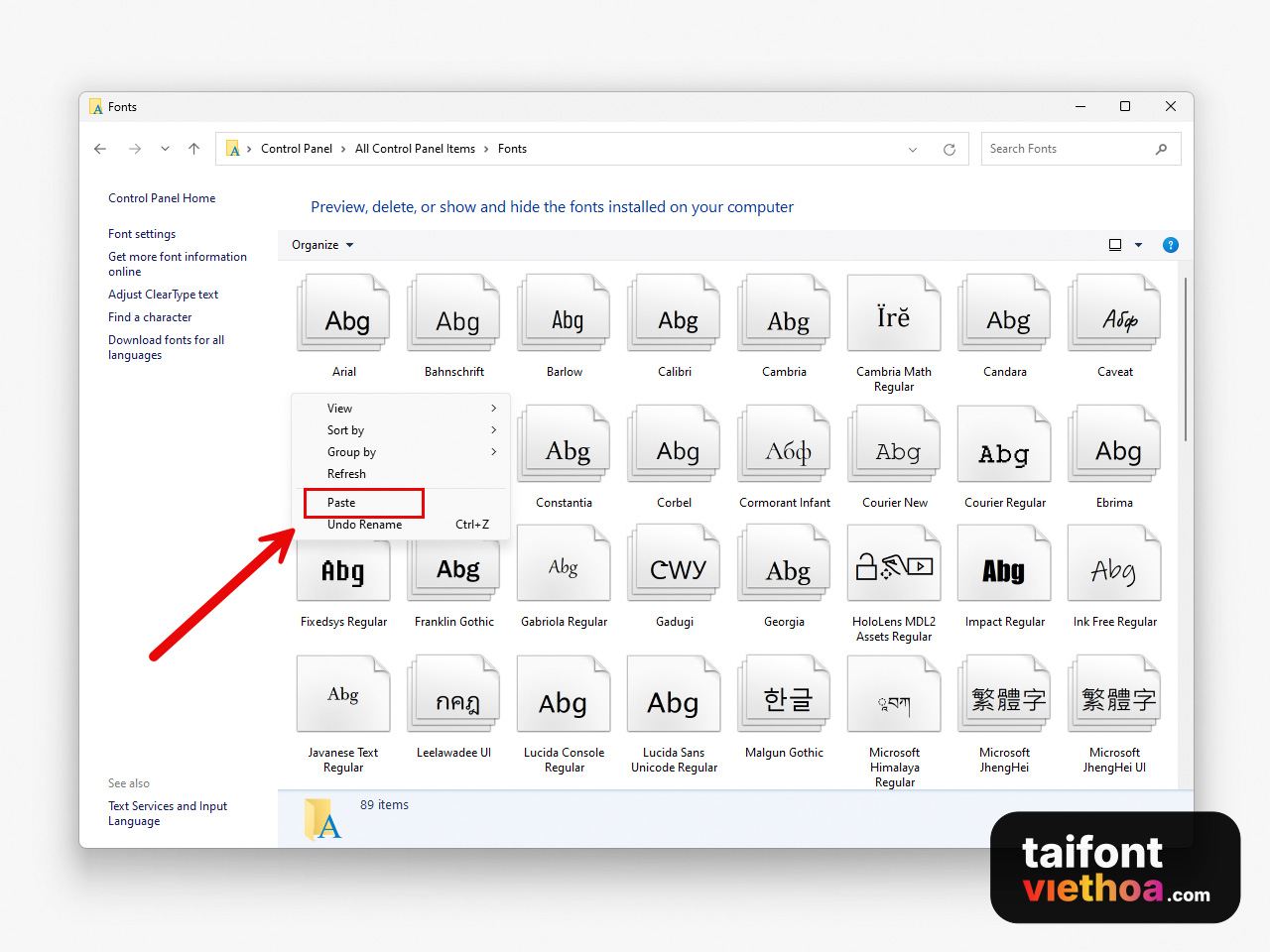1270x952 pixels.
Task: Click the refresh icon in address bar
Action: 949,150
